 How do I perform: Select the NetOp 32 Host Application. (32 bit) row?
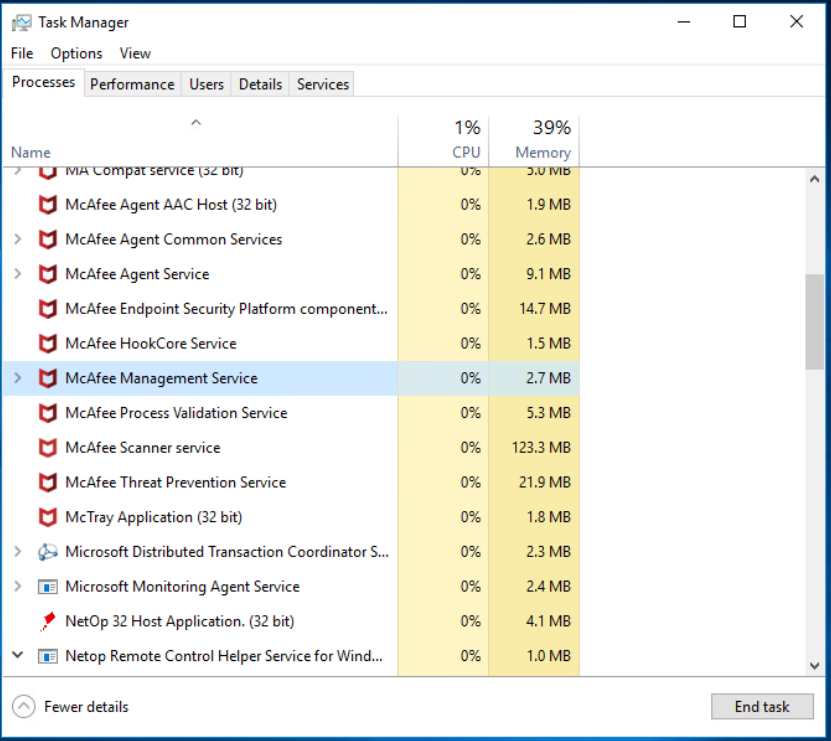click(x=291, y=621)
